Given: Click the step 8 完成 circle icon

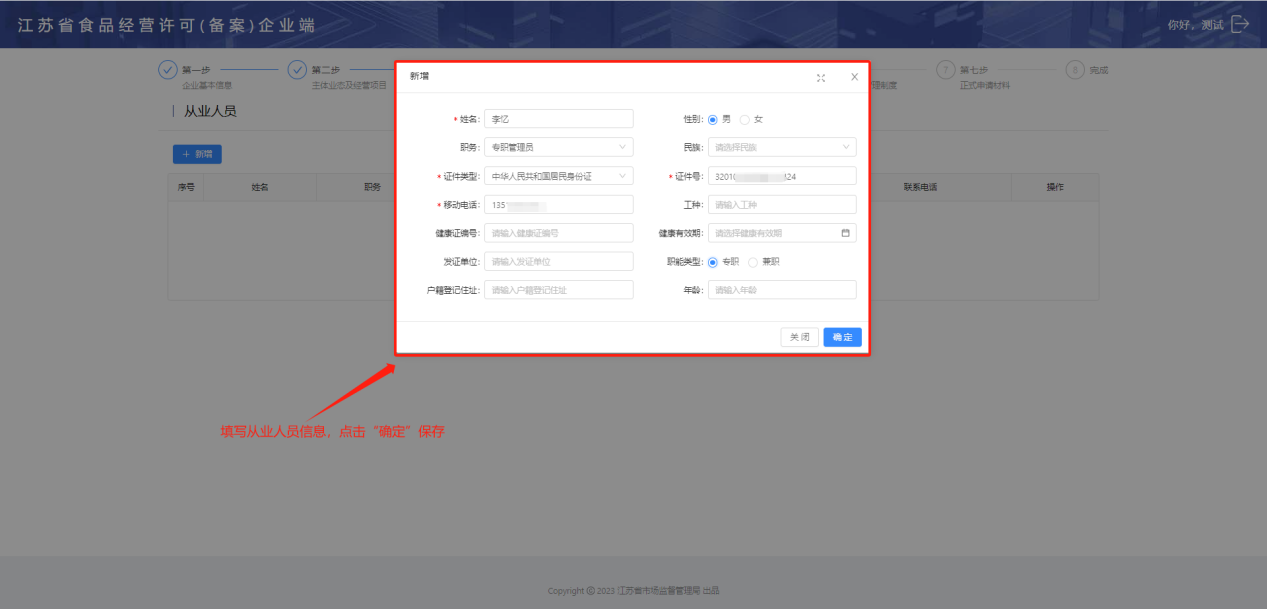Looking at the screenshot, I should coord(1075,70).
